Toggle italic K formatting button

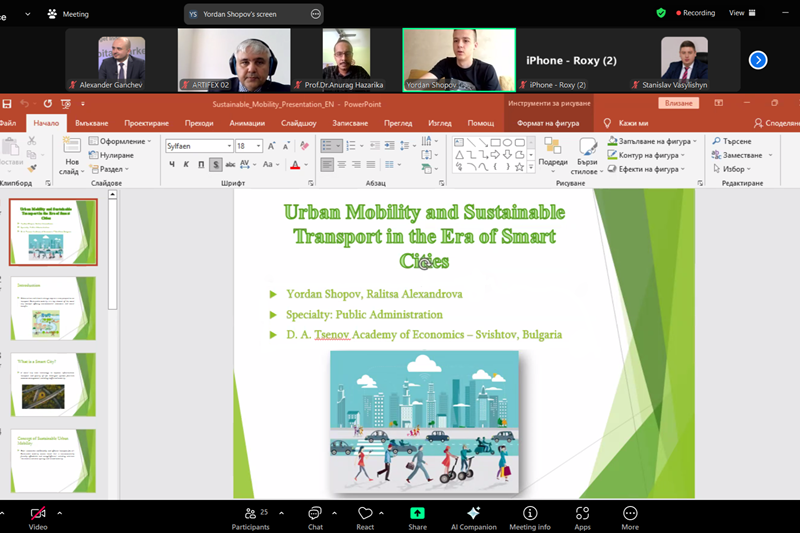[x=186, y=164]
